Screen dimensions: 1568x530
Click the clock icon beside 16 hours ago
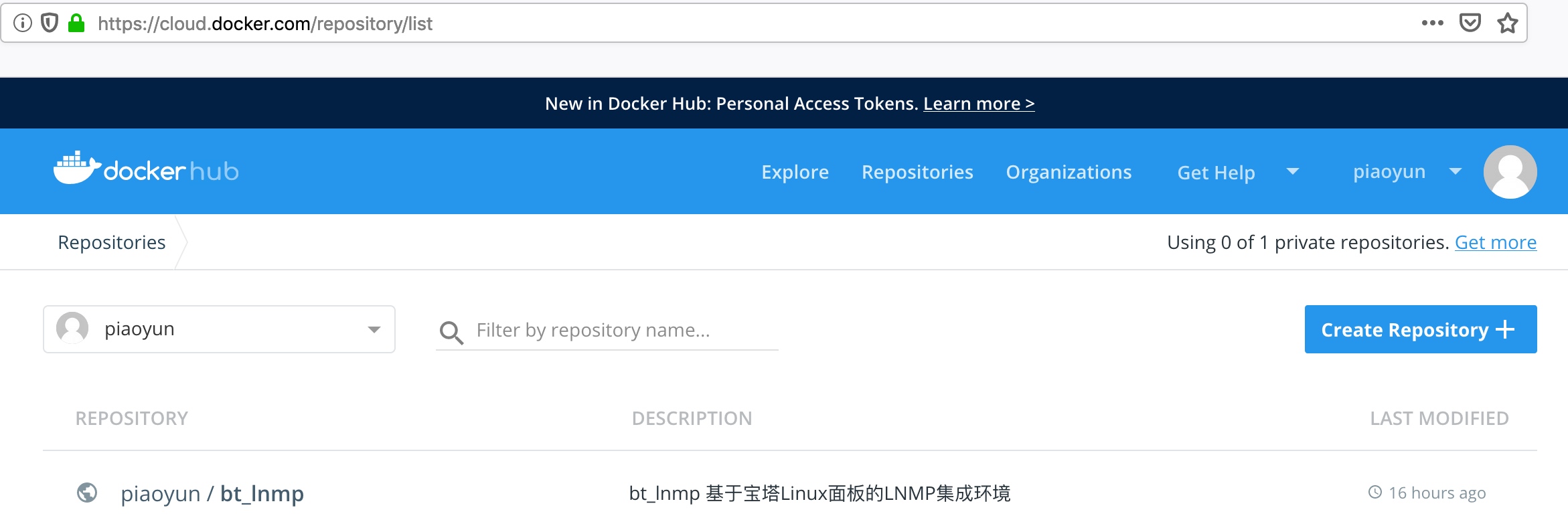pos(1375,493)
